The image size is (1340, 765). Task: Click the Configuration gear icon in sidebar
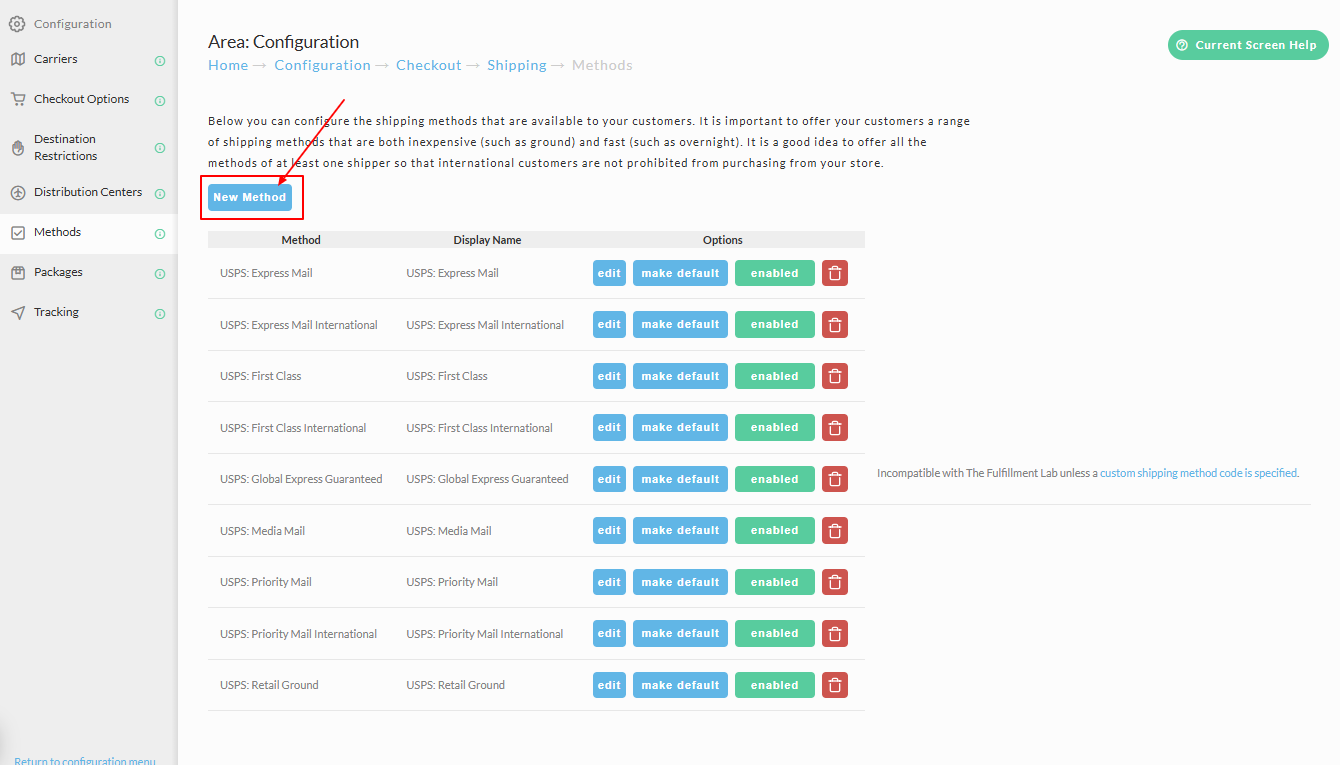[x=17, y=24]
